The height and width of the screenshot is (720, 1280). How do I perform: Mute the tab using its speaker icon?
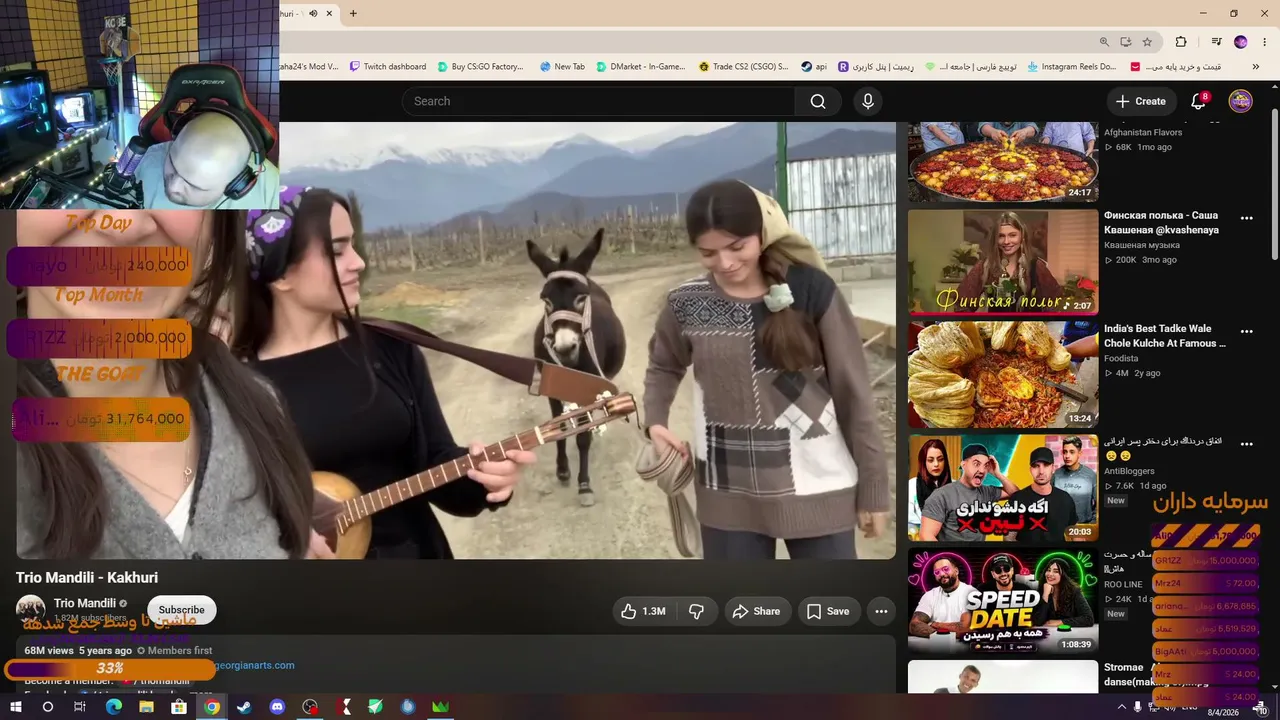point(313,13)
